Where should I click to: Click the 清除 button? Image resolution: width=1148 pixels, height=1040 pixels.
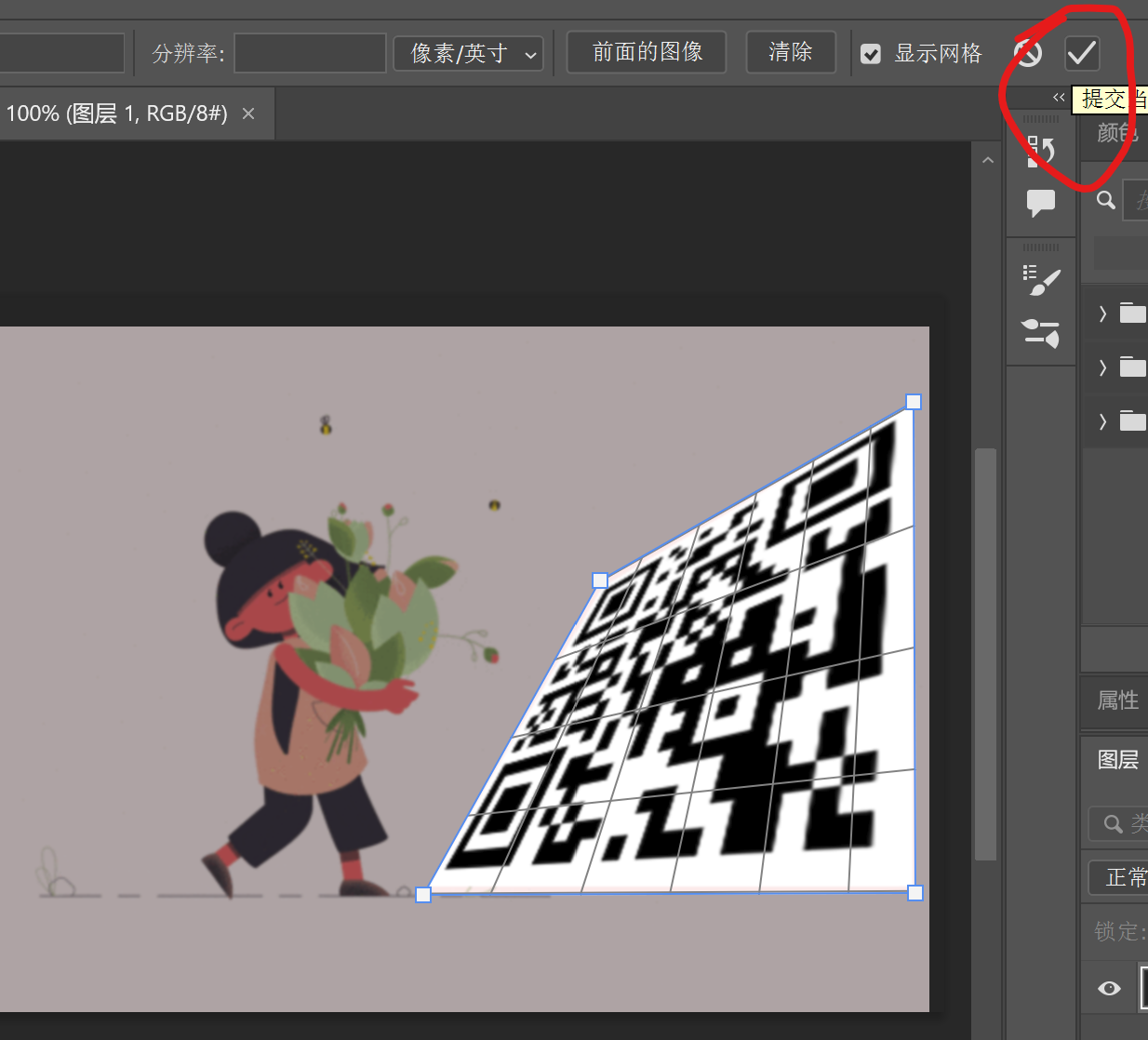pos(791,52)
